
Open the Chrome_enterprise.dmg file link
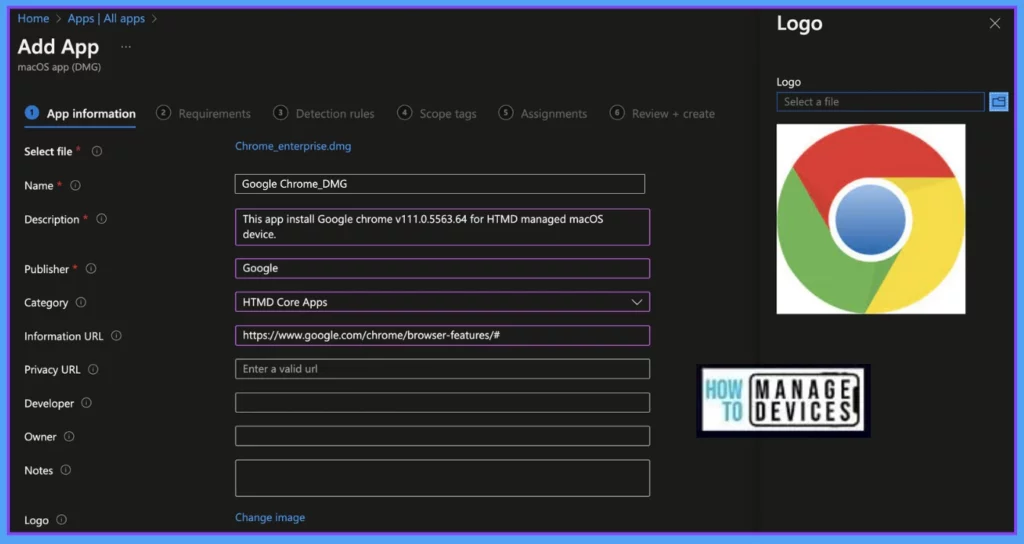[x=293, y=146]
